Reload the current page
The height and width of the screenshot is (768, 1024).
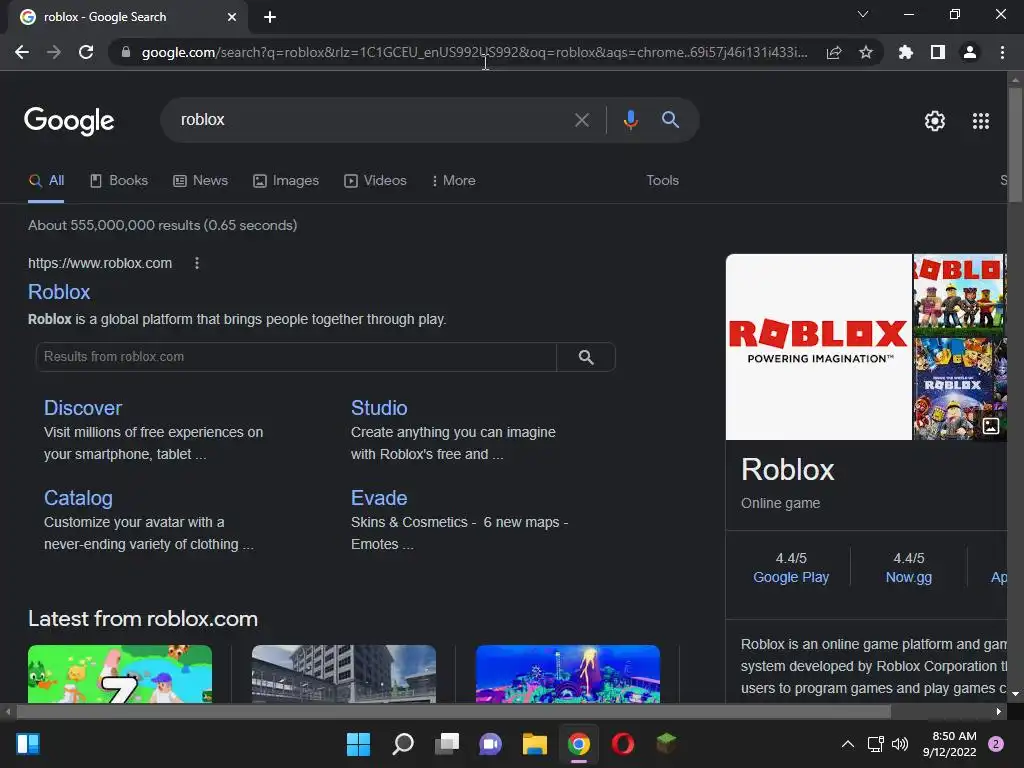(86, 52)
